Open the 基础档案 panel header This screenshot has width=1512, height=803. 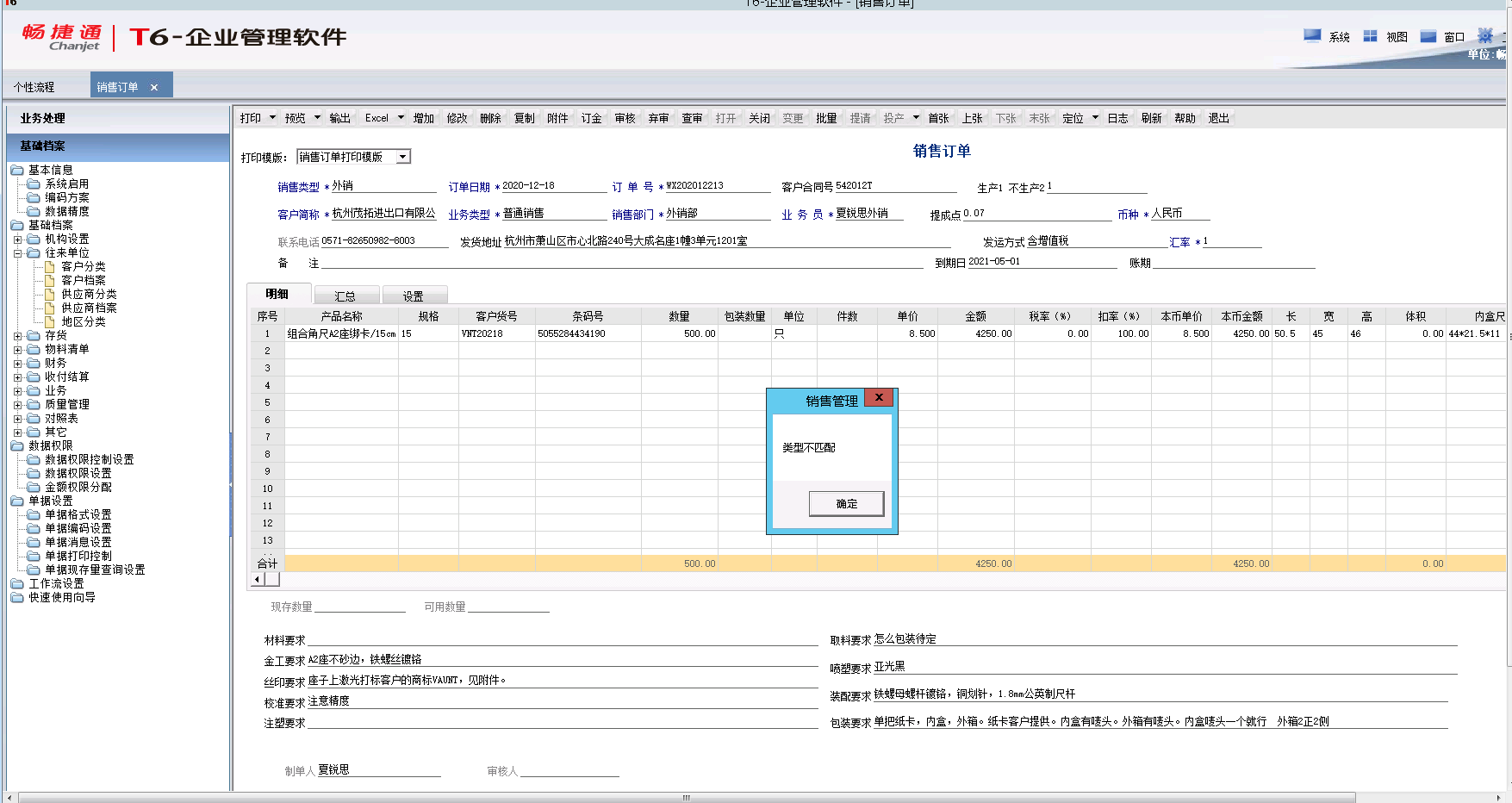click(x=118, y=146)
